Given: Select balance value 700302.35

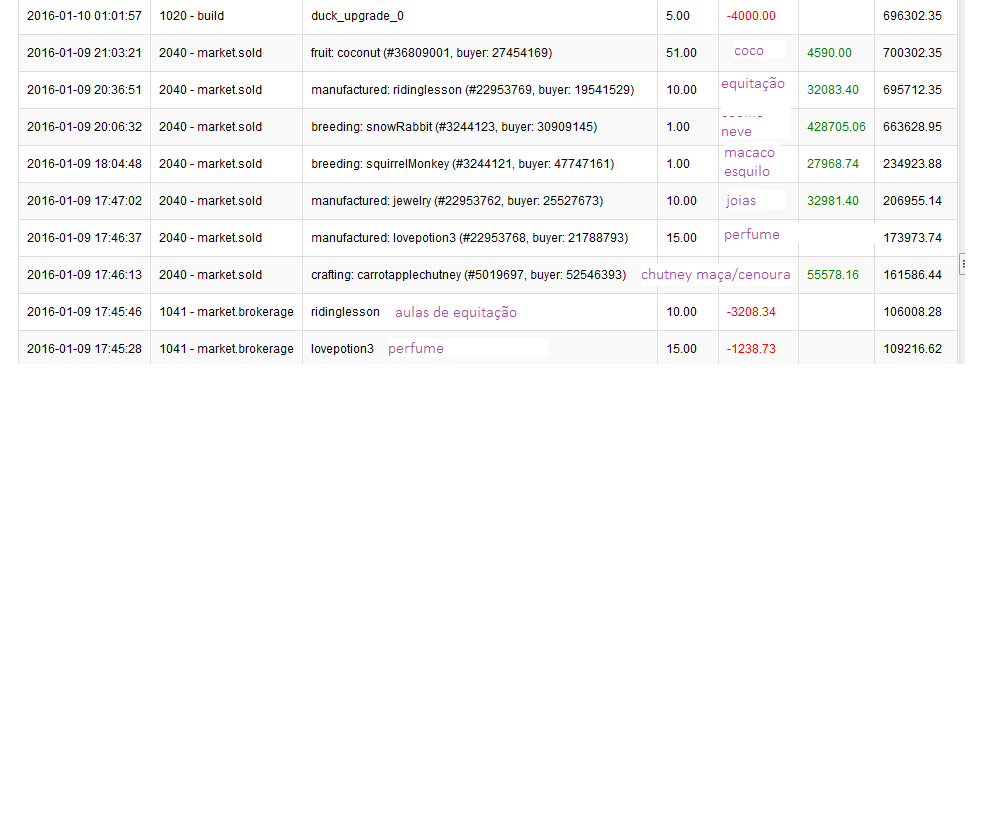Looking at the screenshot, I should (x=912, y=53).
